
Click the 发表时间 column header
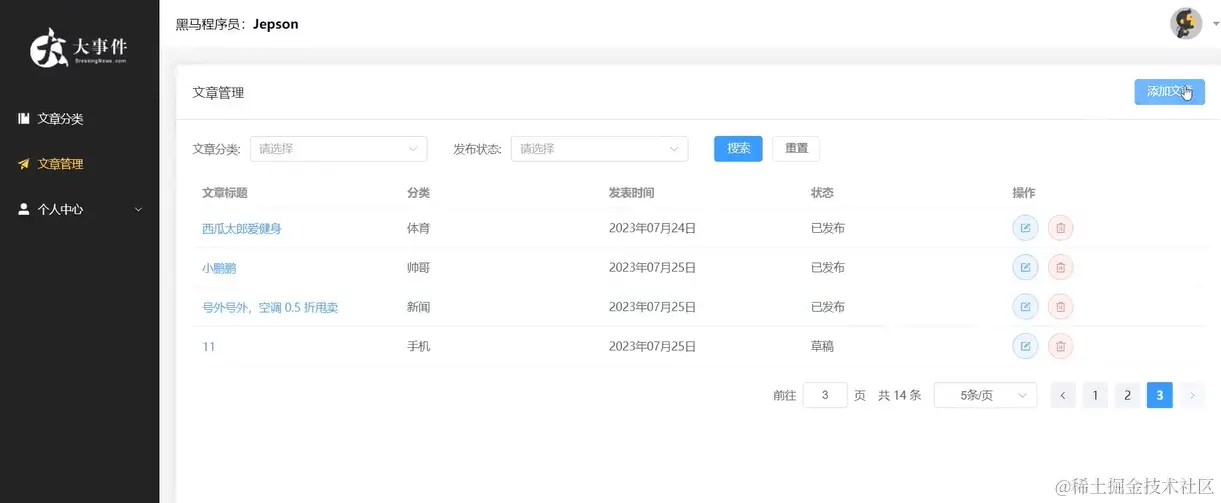[631, 193]
